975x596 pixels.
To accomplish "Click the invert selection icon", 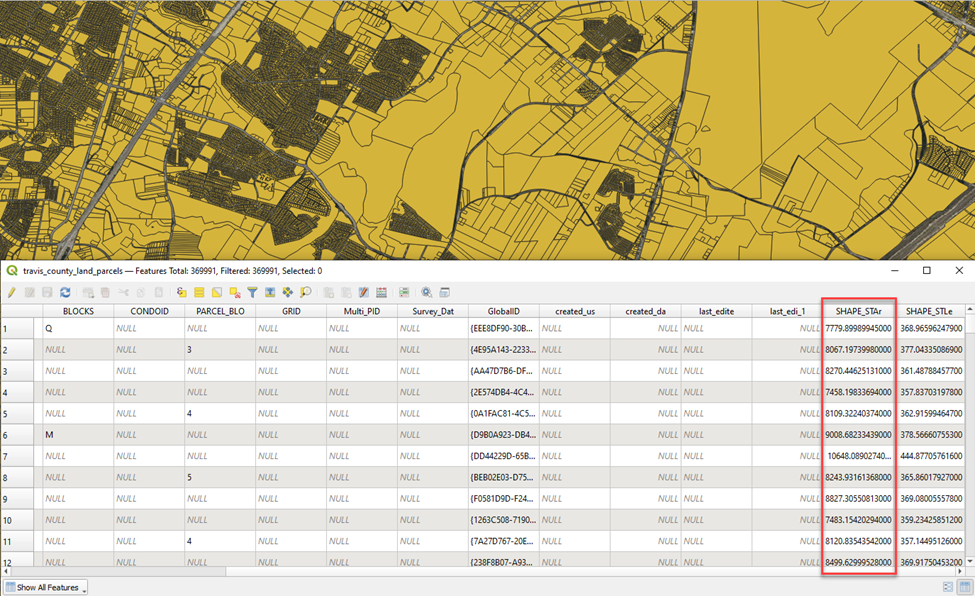I will point(217,293).
